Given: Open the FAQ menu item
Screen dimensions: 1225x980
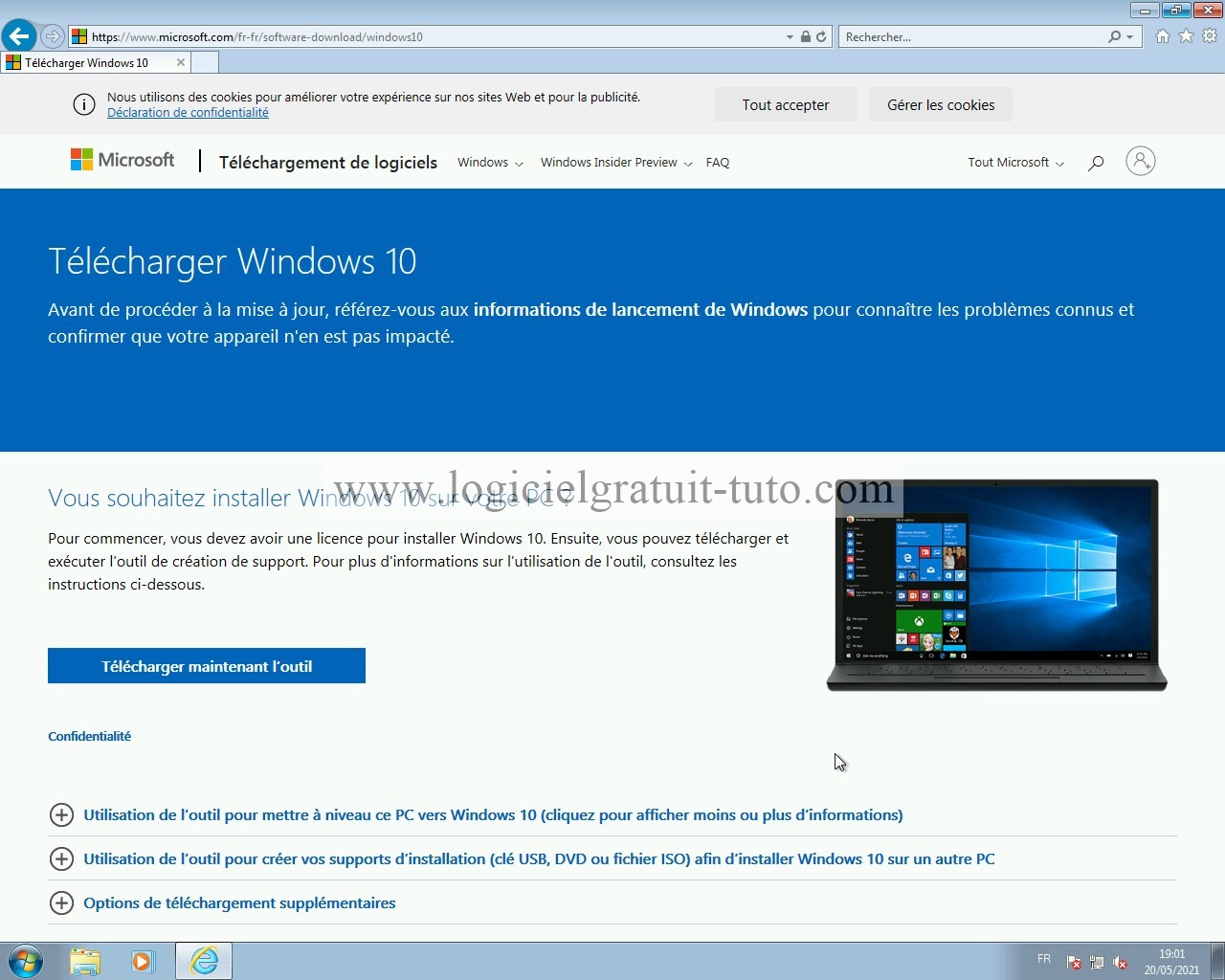Looking at the screenshot, I should tap(718, 162).
